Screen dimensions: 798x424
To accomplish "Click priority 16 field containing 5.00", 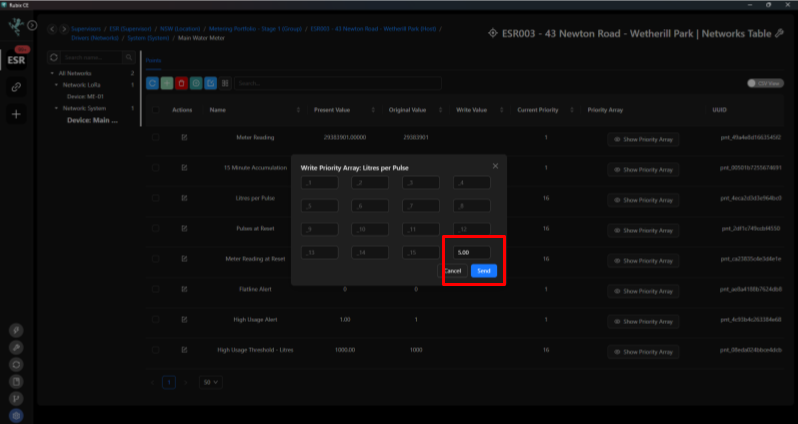I will [x=472, y=252].
